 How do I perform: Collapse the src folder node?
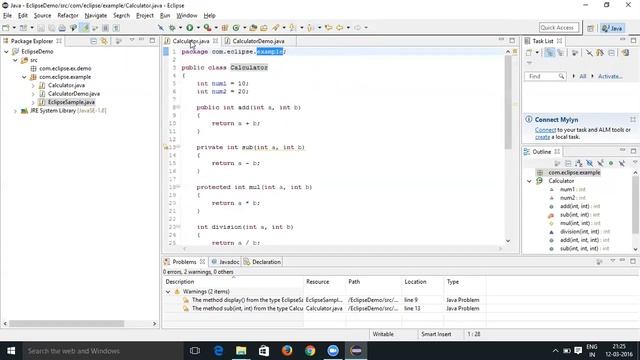15,60
